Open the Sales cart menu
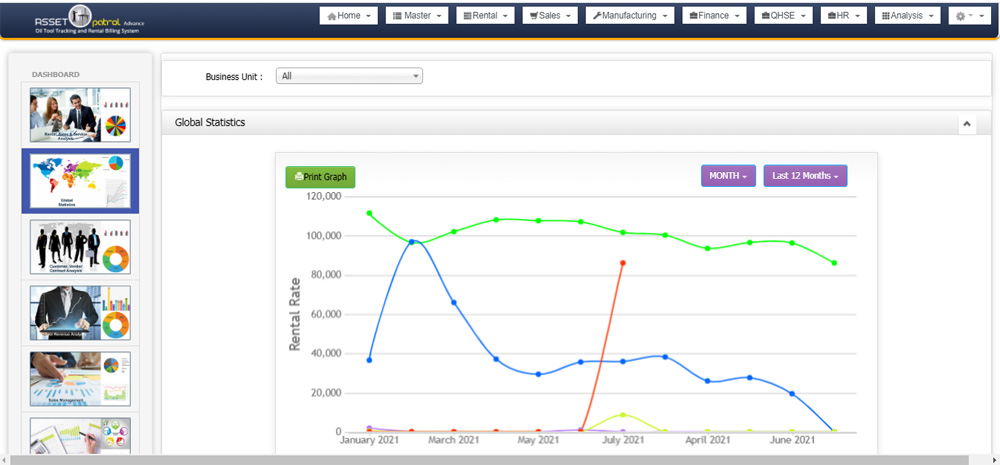Screen dimensions: 1000x465 coord(551,16)
